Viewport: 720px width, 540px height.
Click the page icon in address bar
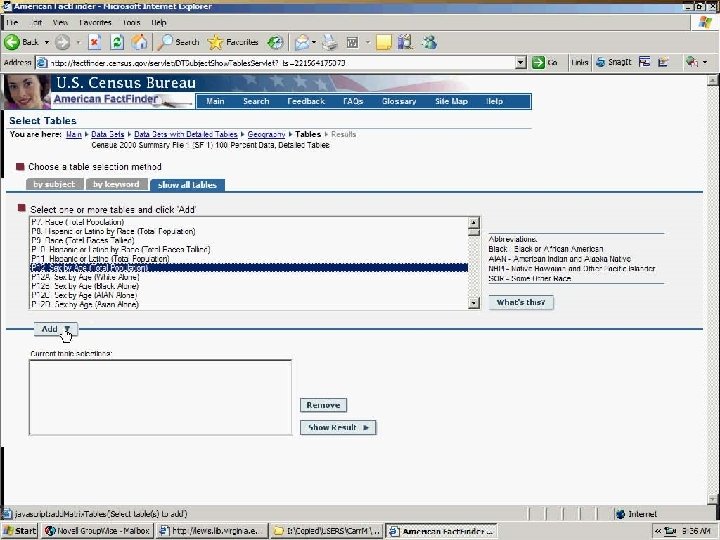(42, 62)
